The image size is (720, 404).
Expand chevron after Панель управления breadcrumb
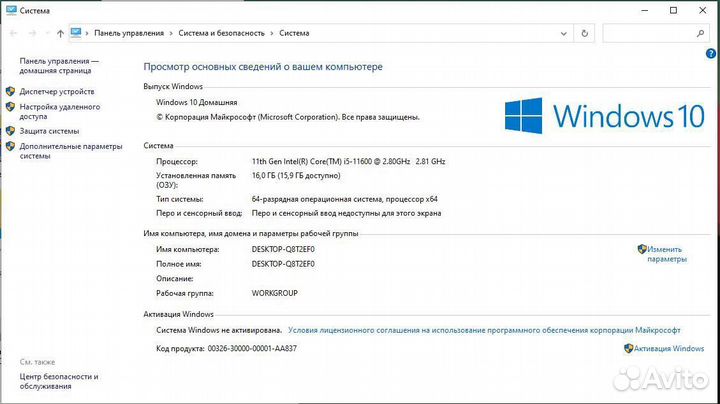coord(171,33)
